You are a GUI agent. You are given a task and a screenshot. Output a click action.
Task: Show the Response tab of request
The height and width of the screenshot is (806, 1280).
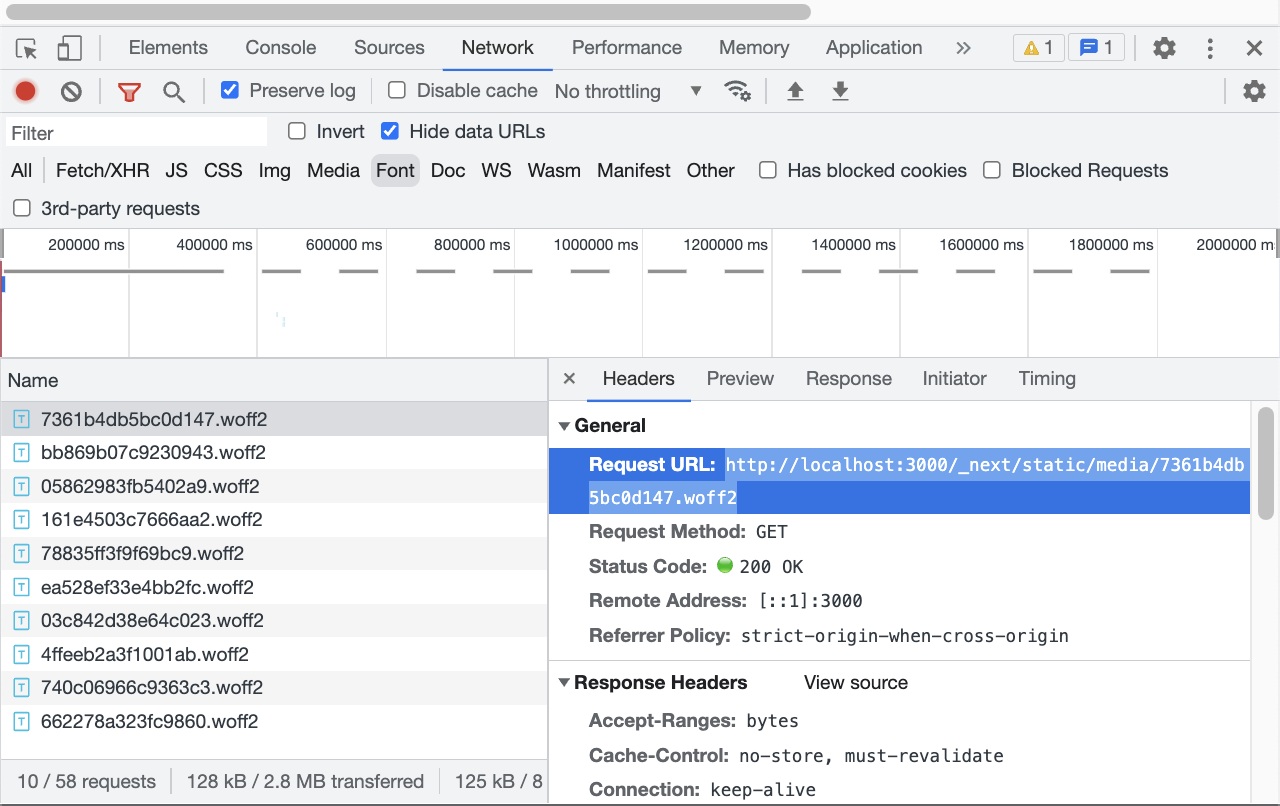point(849,378)
